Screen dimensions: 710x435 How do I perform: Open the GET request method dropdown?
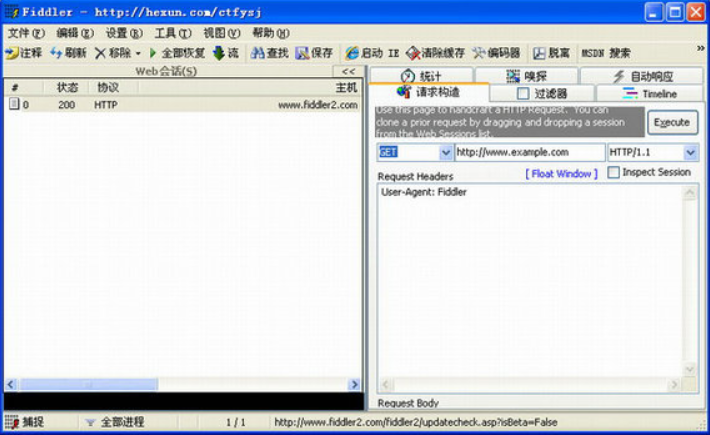[445, 152]
